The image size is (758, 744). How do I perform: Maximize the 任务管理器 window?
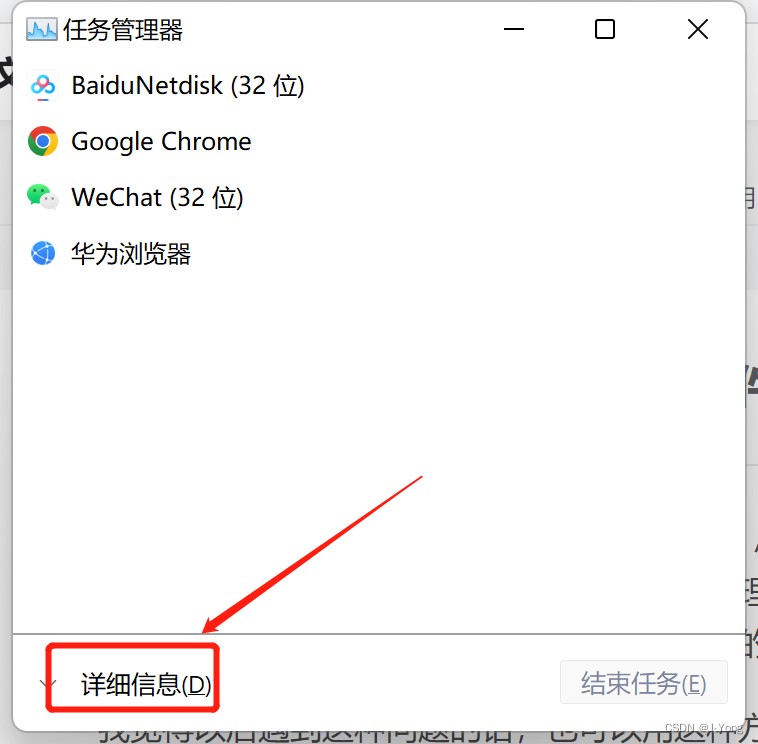(x=605, y=29)
